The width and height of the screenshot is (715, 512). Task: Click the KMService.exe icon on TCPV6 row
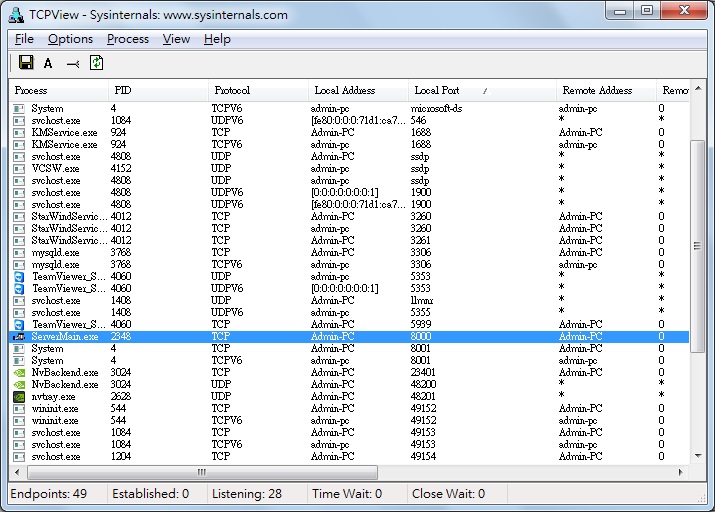[19, 145]
